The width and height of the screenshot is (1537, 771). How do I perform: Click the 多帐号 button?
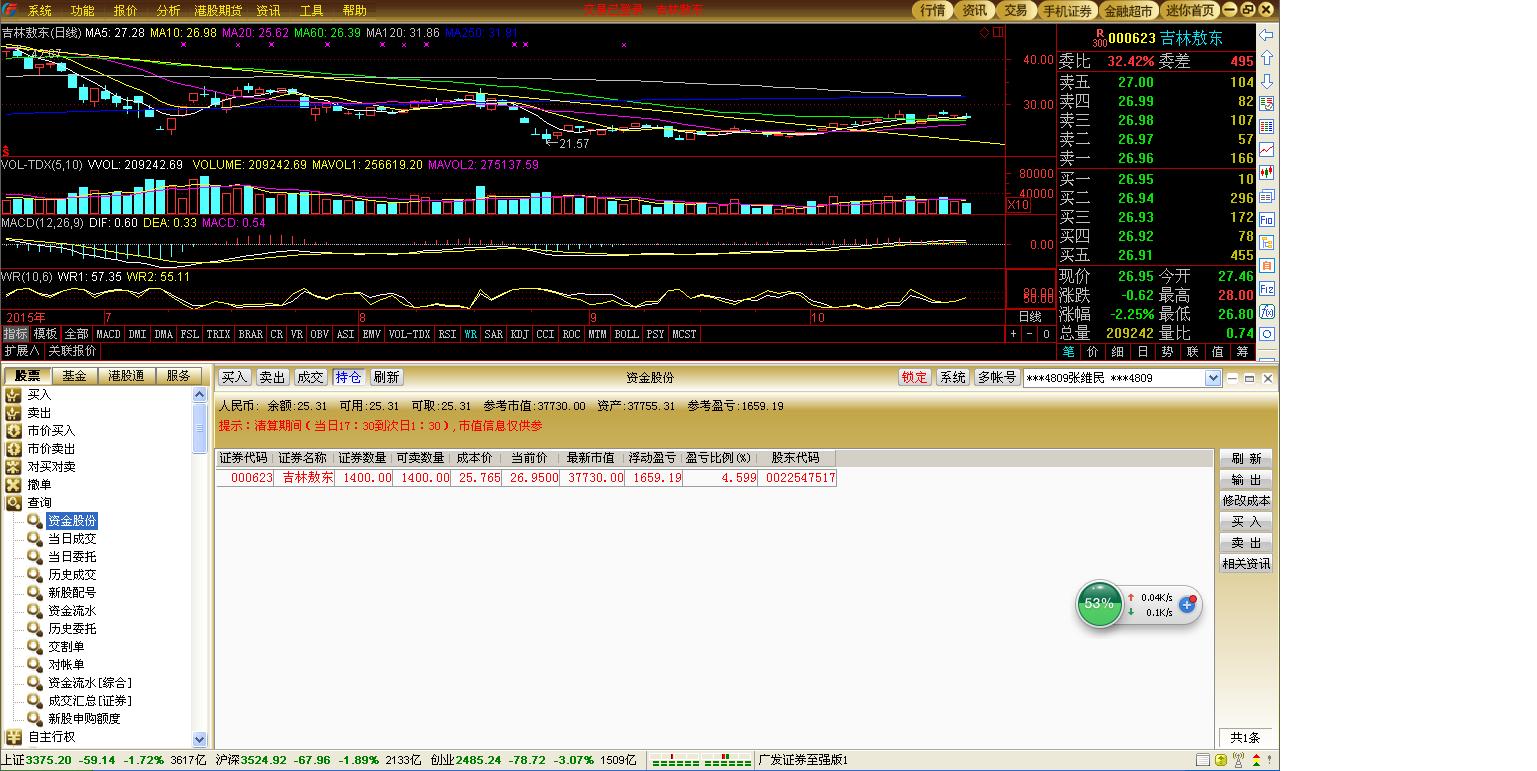click(997, 377)
